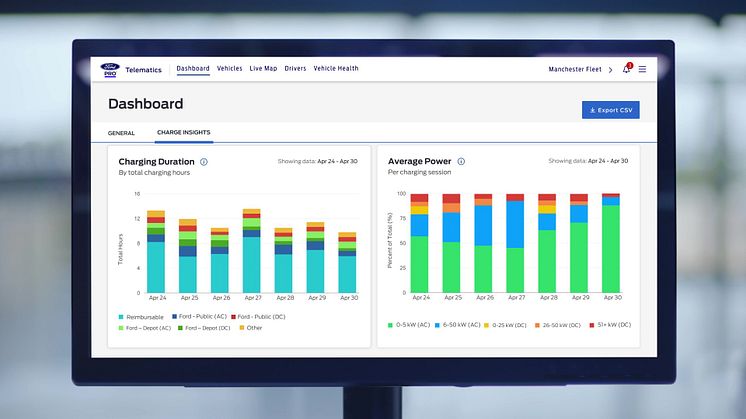
Task: Select the Charge Insights tab
Action: (x=183, y=132)
